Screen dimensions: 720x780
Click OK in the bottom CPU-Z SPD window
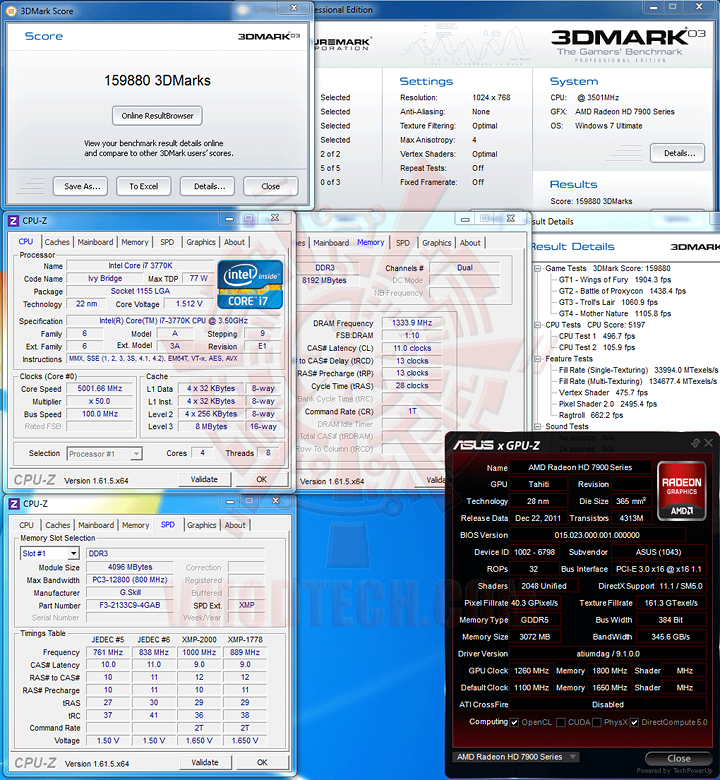(262, 763)
